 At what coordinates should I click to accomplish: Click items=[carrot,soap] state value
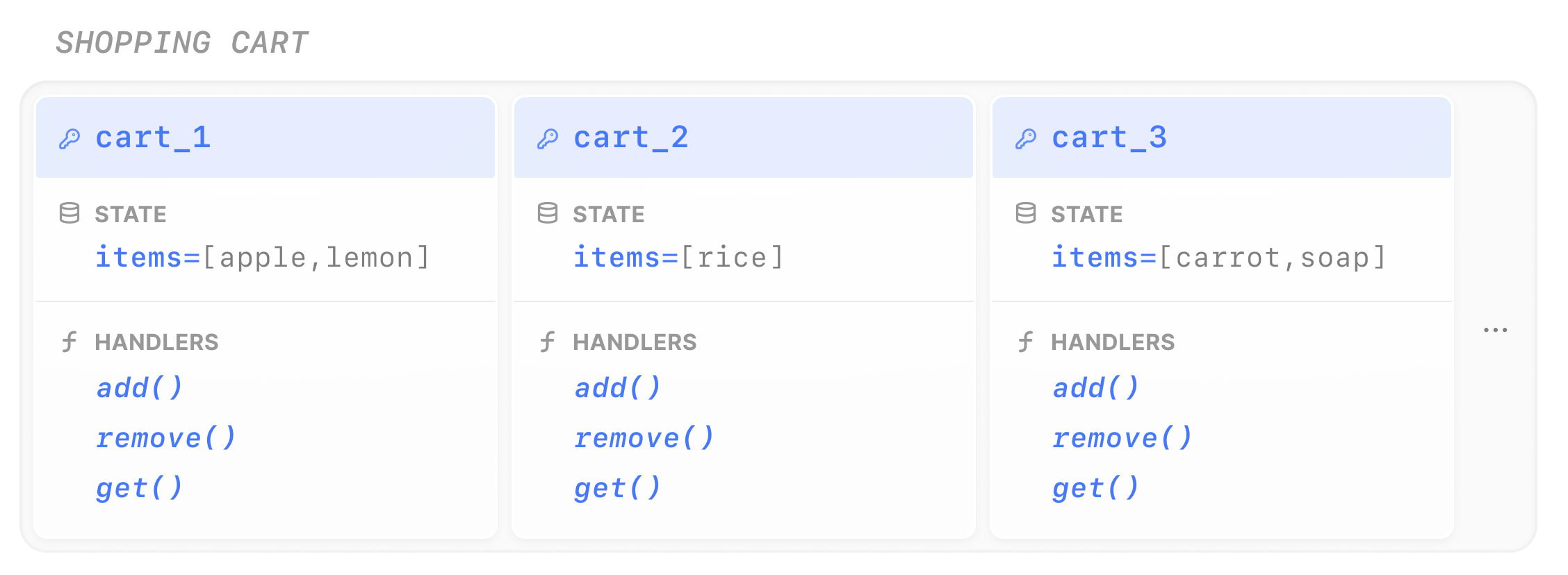(x=1219, y=258)
